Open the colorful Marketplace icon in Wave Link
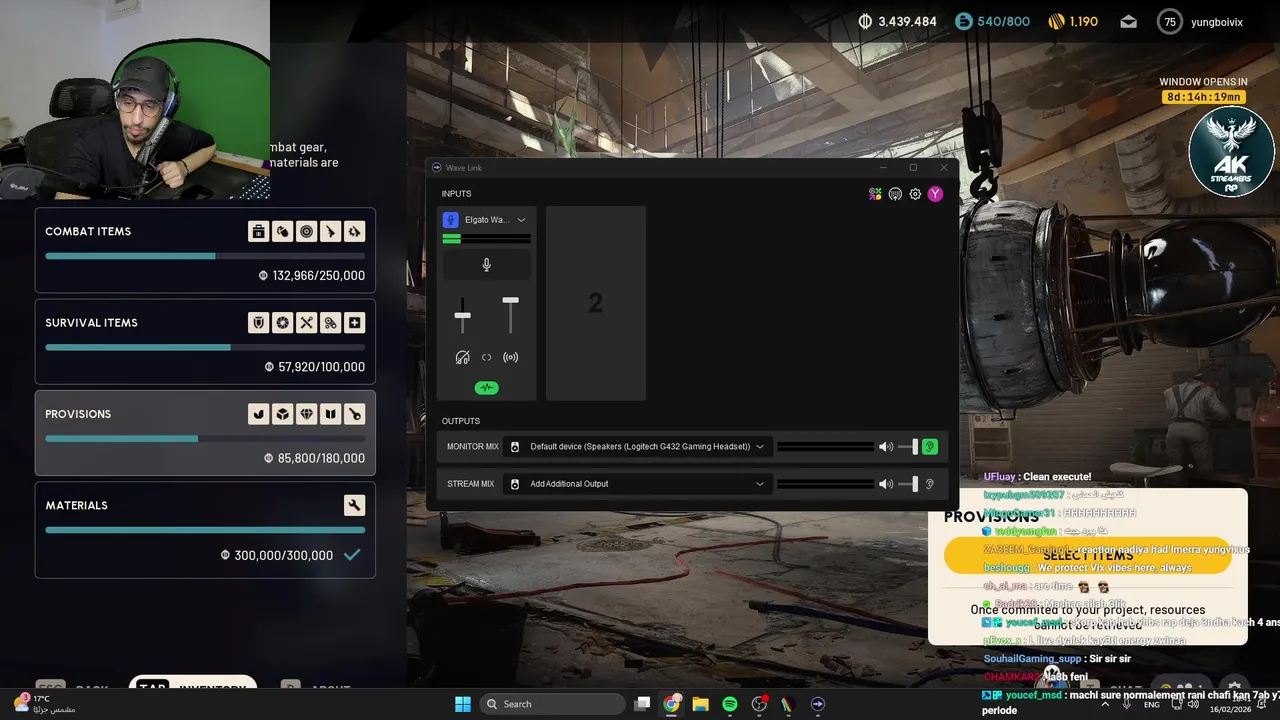The image size is (1280, 720). (875, 194)
